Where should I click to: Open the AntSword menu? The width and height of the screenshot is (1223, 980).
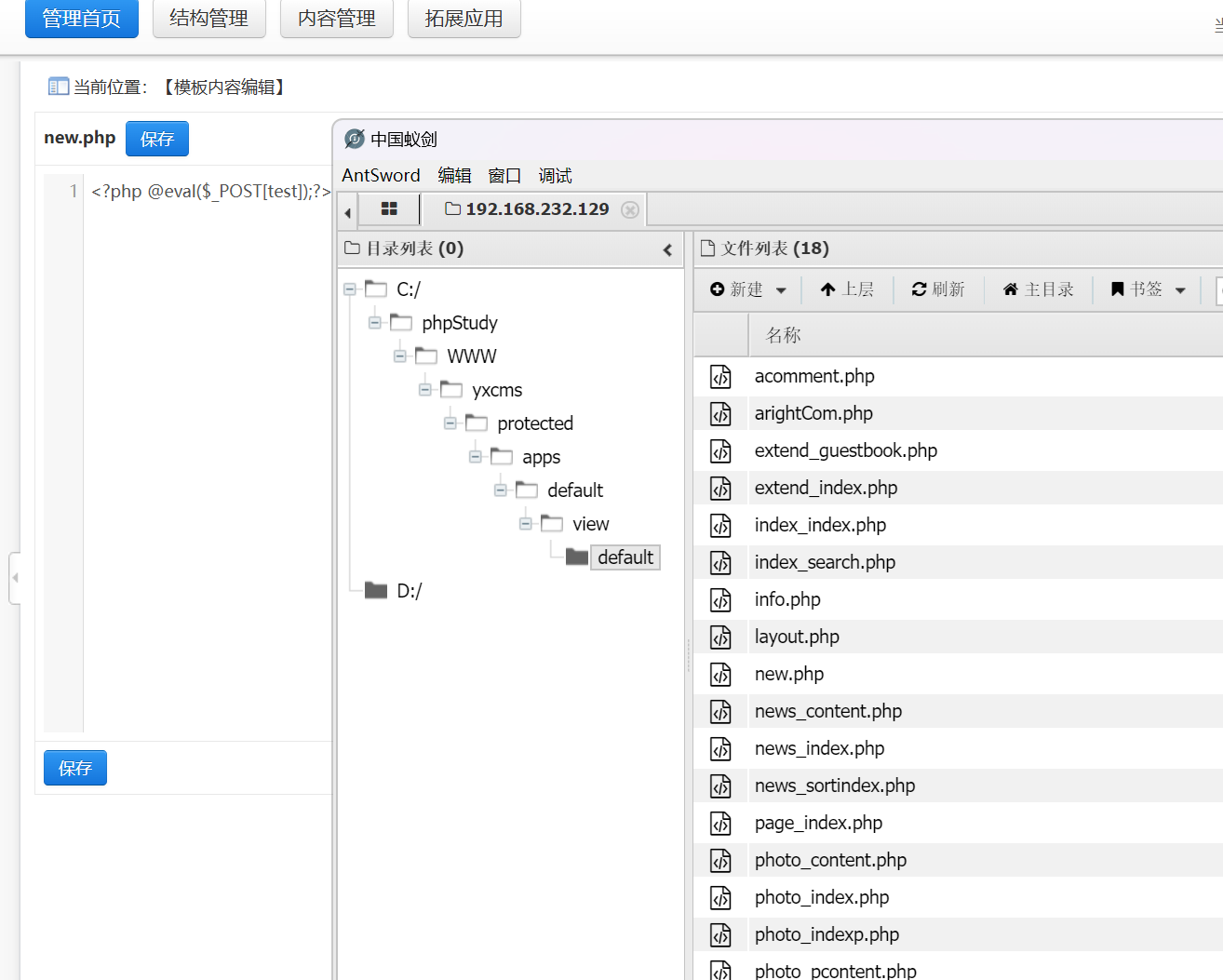(381, 175)
